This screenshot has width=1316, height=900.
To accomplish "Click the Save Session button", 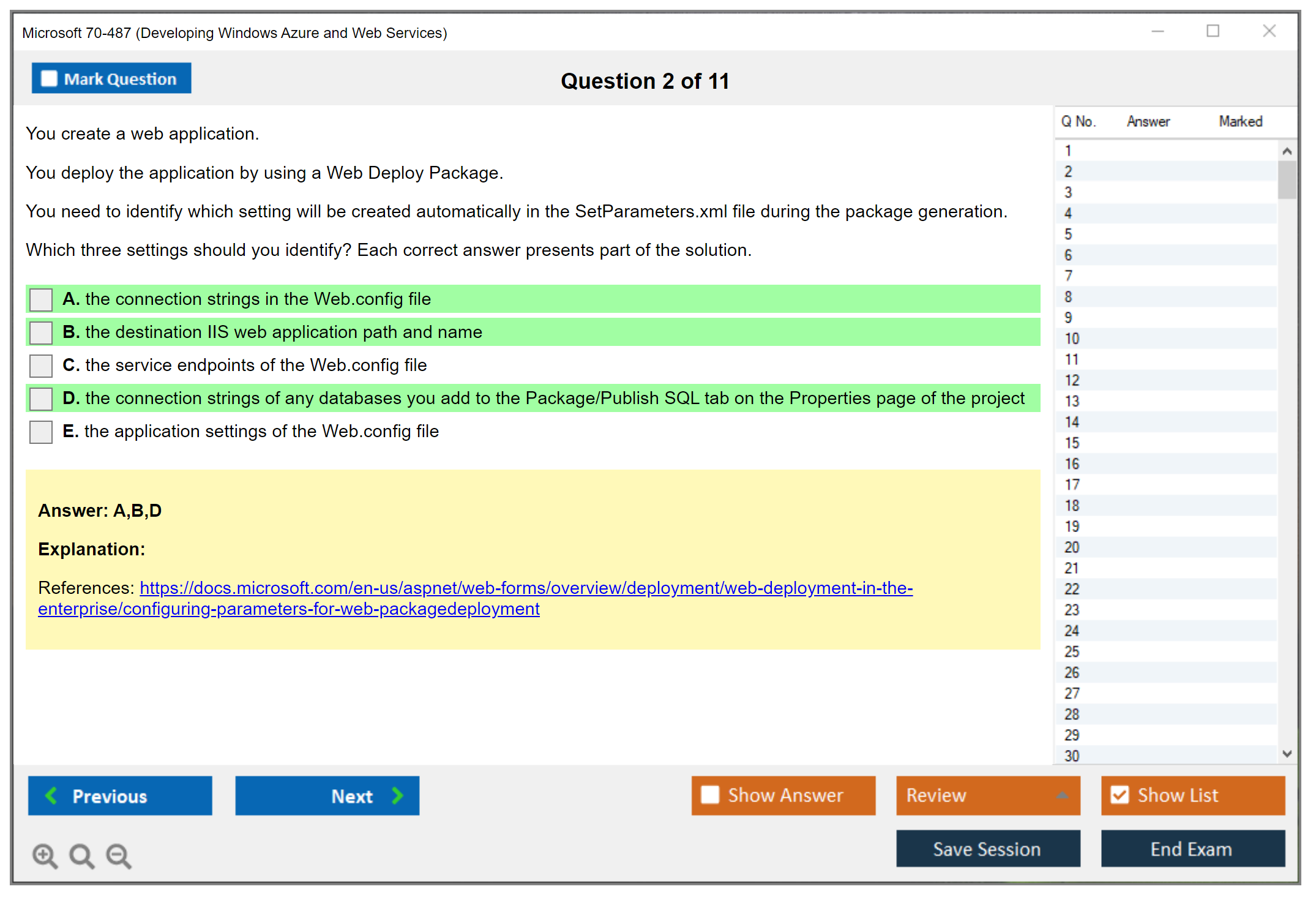I will pyautogui.click(x=987, y=849).
